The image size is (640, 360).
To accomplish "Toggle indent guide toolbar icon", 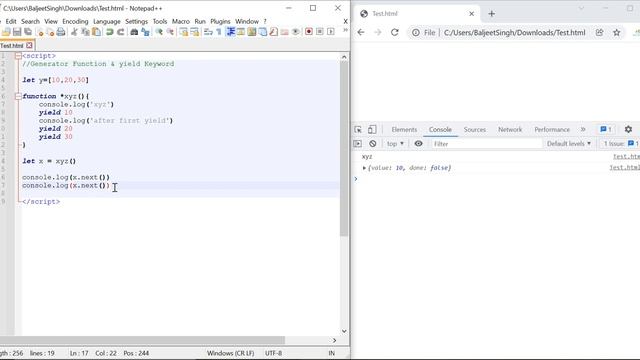I will 231,32.
